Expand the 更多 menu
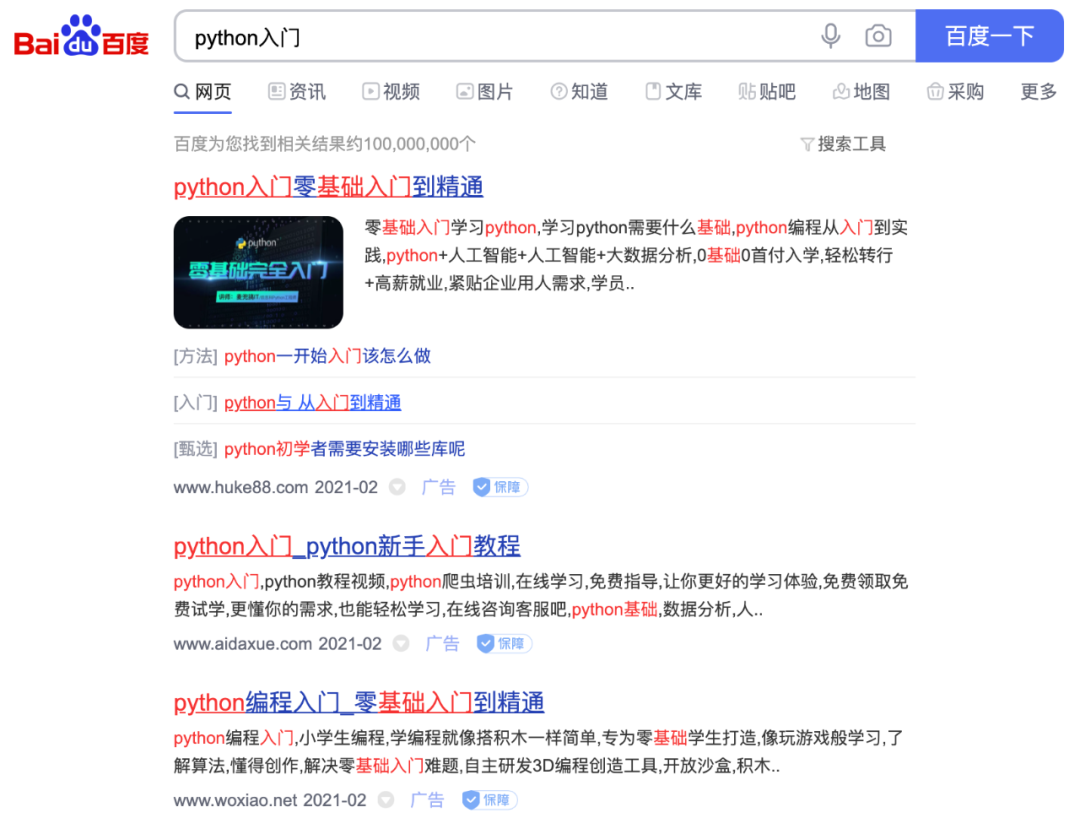1080x818 pixels. pyautogui.click(x=1039, y=92)
